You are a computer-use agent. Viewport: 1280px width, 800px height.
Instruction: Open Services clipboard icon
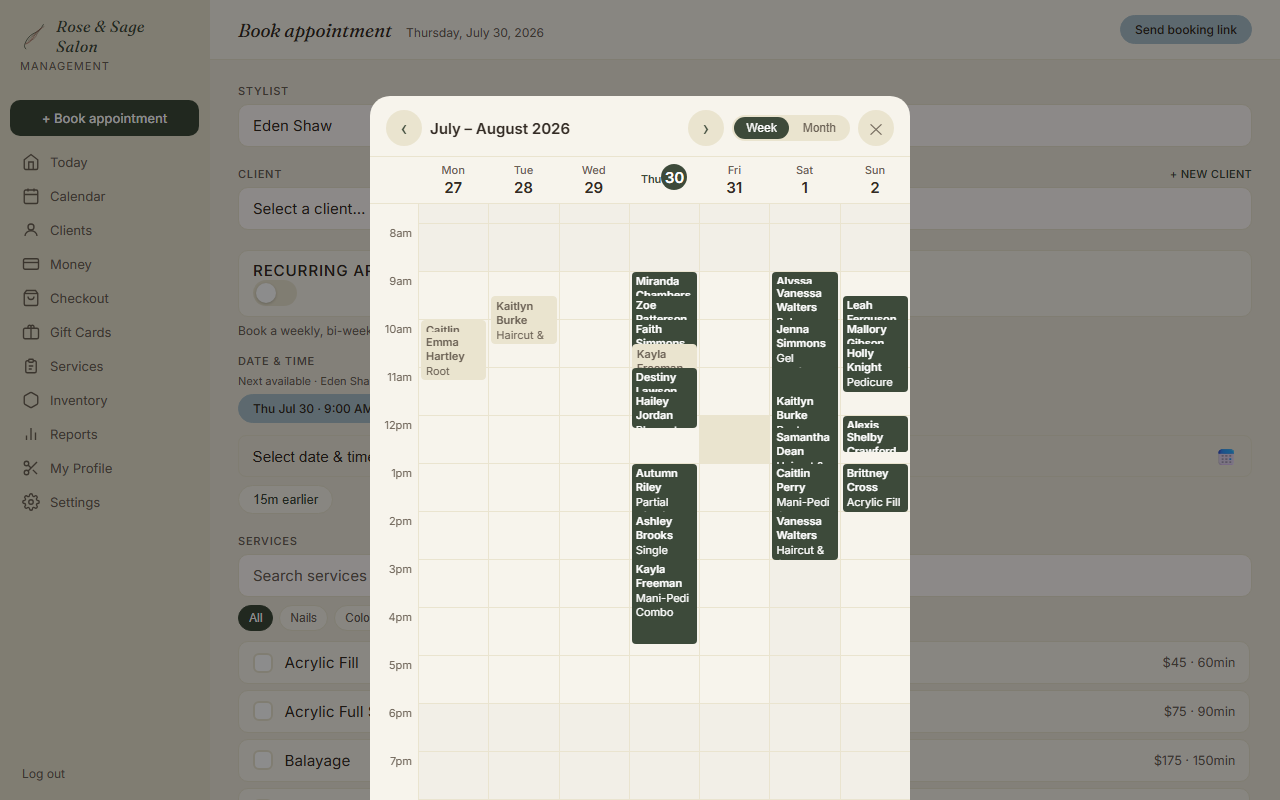pyautogui.click(x=31, y=366)
